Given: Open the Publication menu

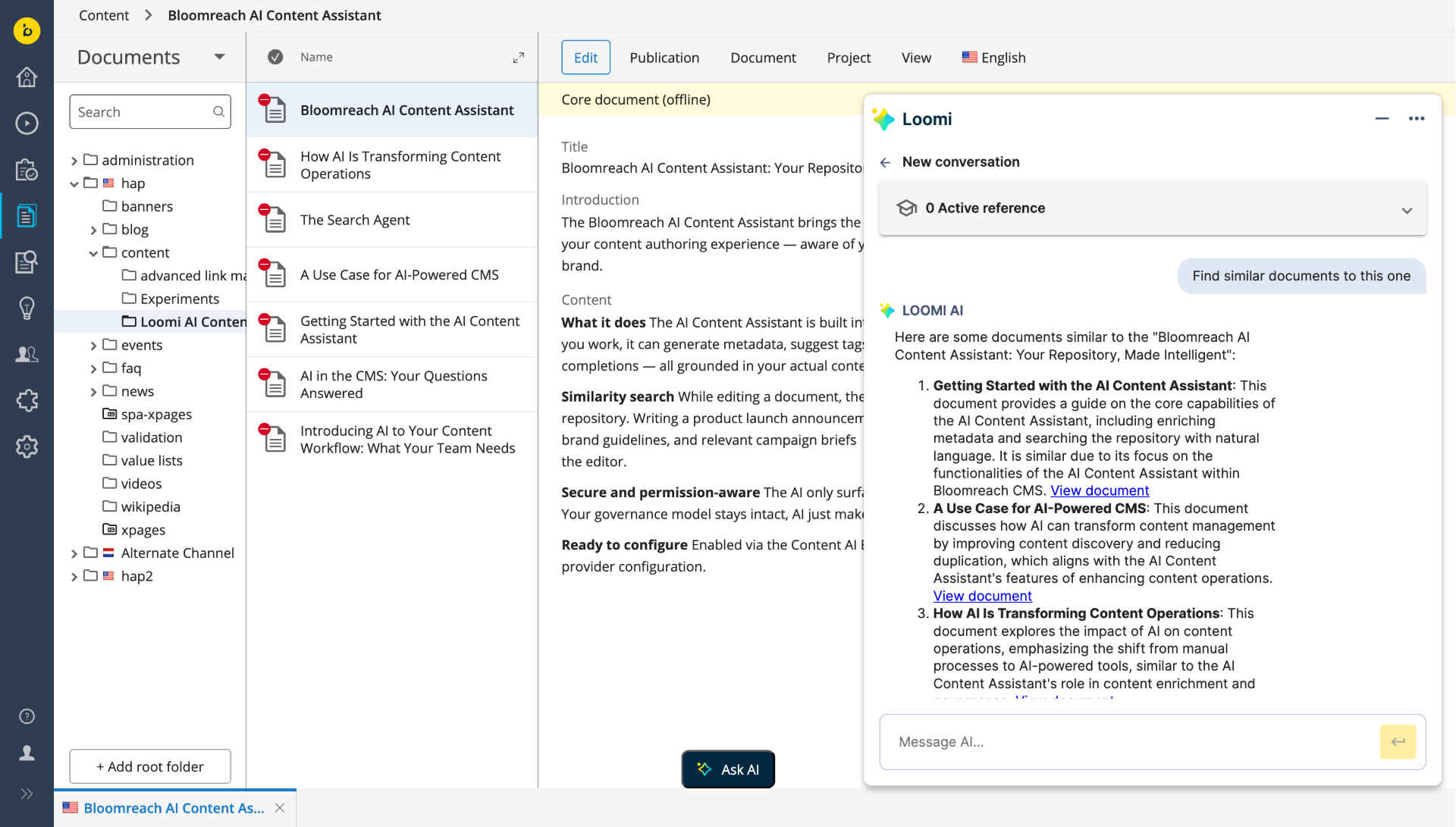Looking at the screenshot, I should point(664,58).
